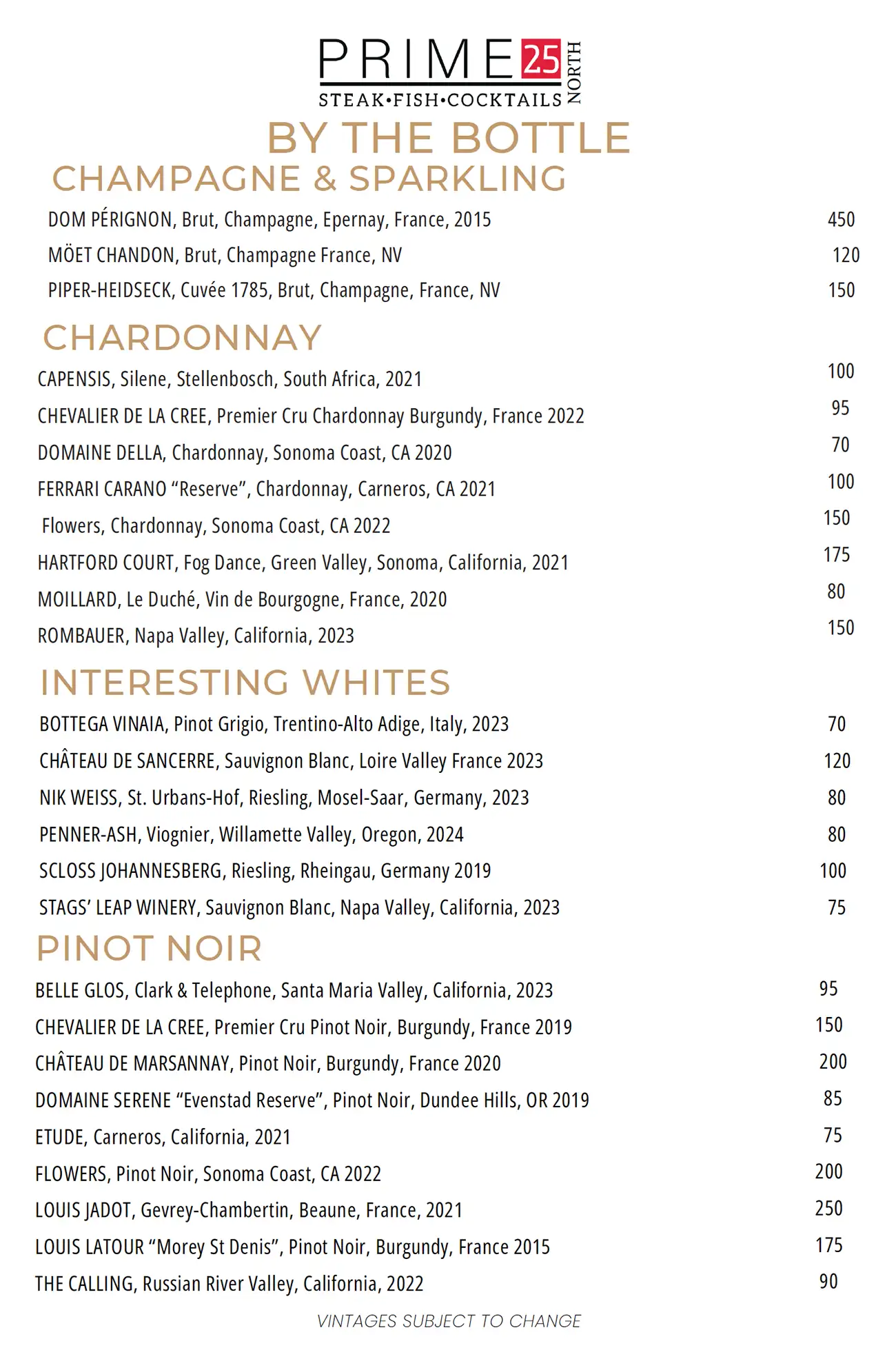Click the Pinot Noir section heading

[150, 949]
